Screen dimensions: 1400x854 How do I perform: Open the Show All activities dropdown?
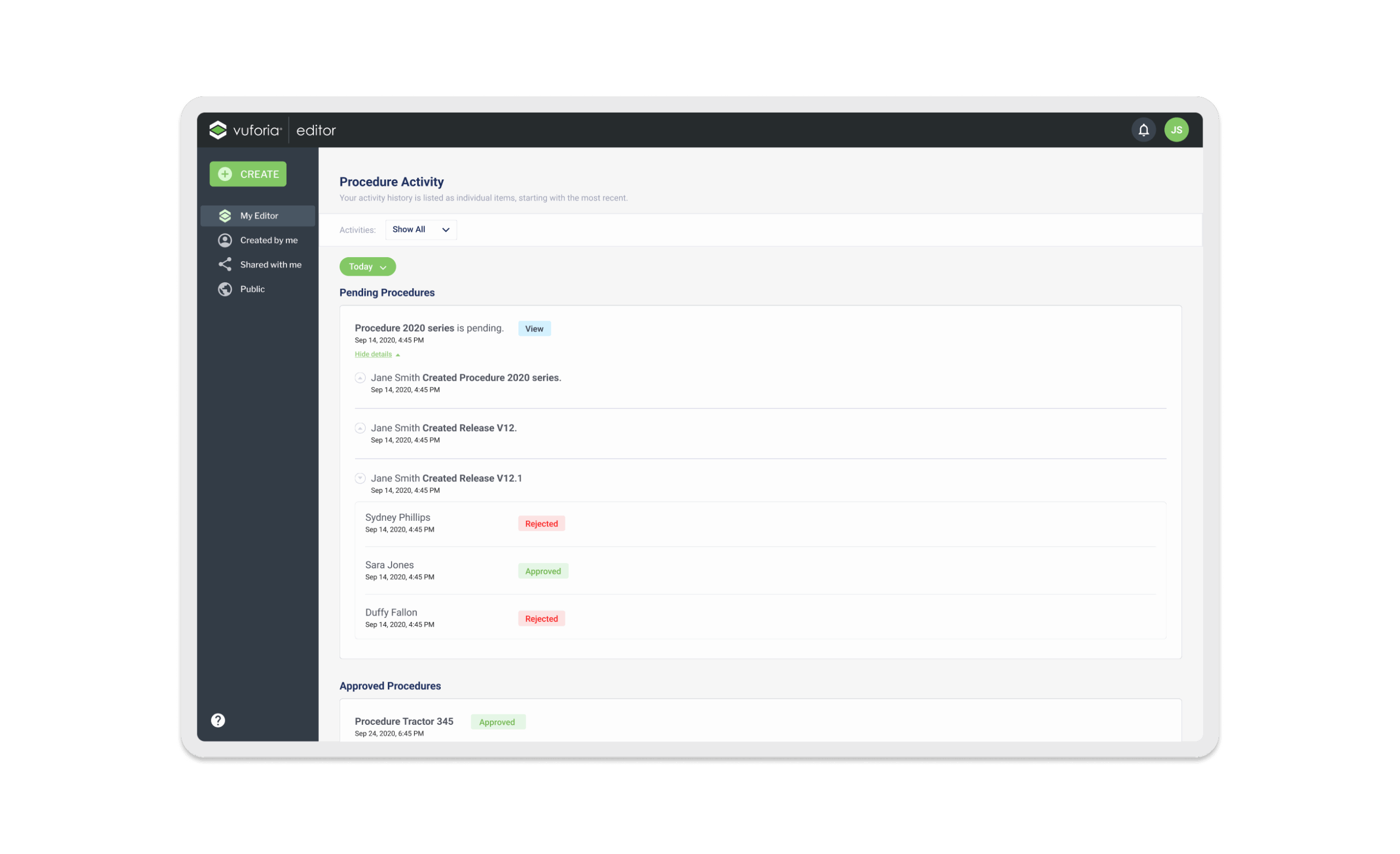(421, 230)
